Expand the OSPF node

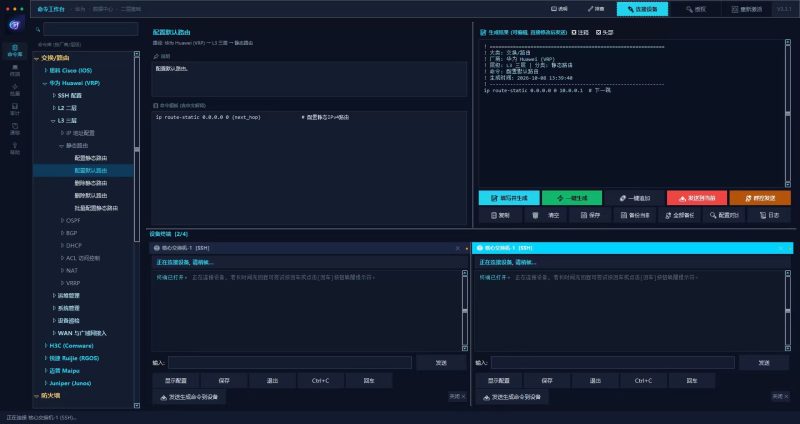click(62, 220)
